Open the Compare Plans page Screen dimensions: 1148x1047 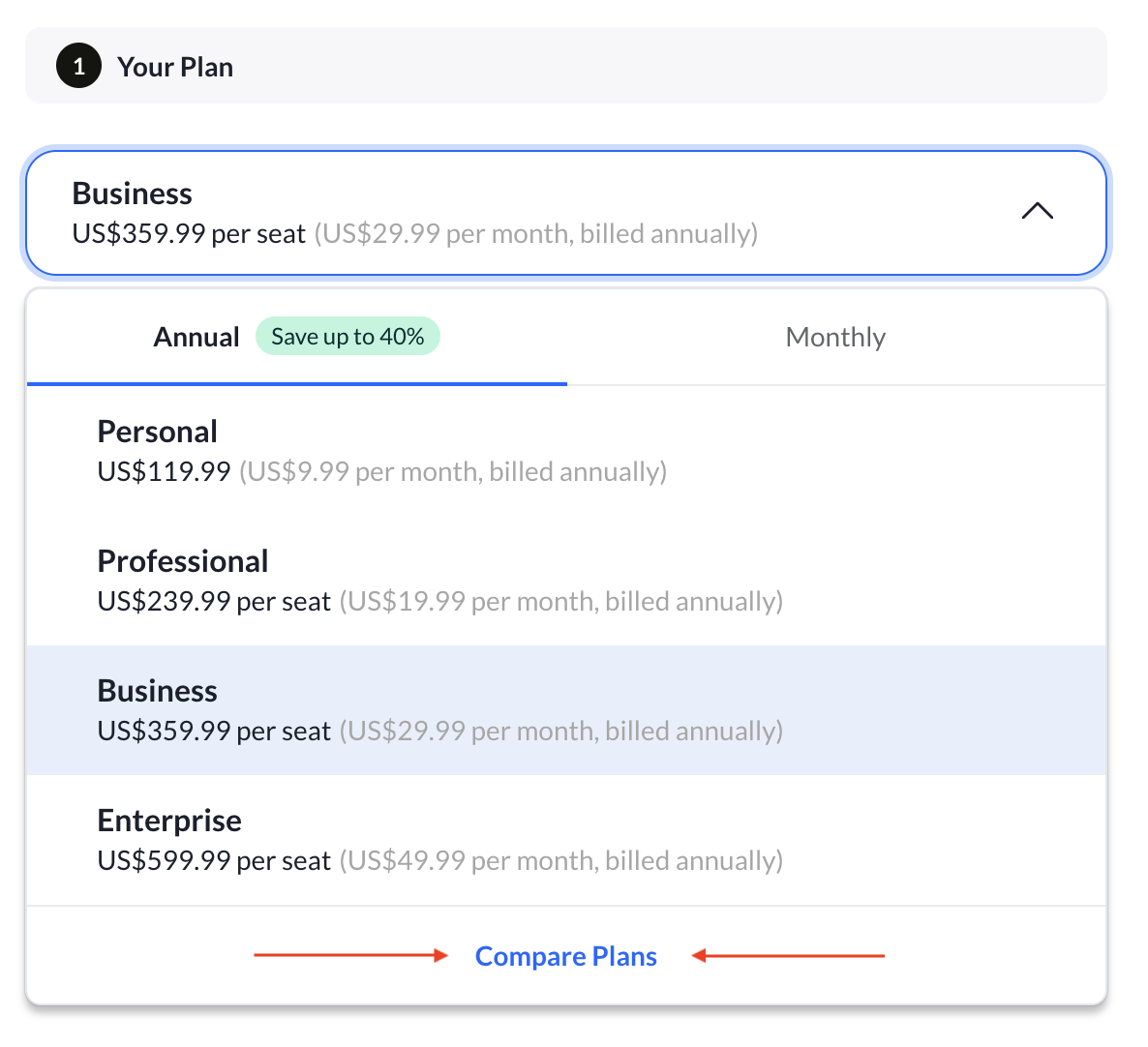coord(565,956)
